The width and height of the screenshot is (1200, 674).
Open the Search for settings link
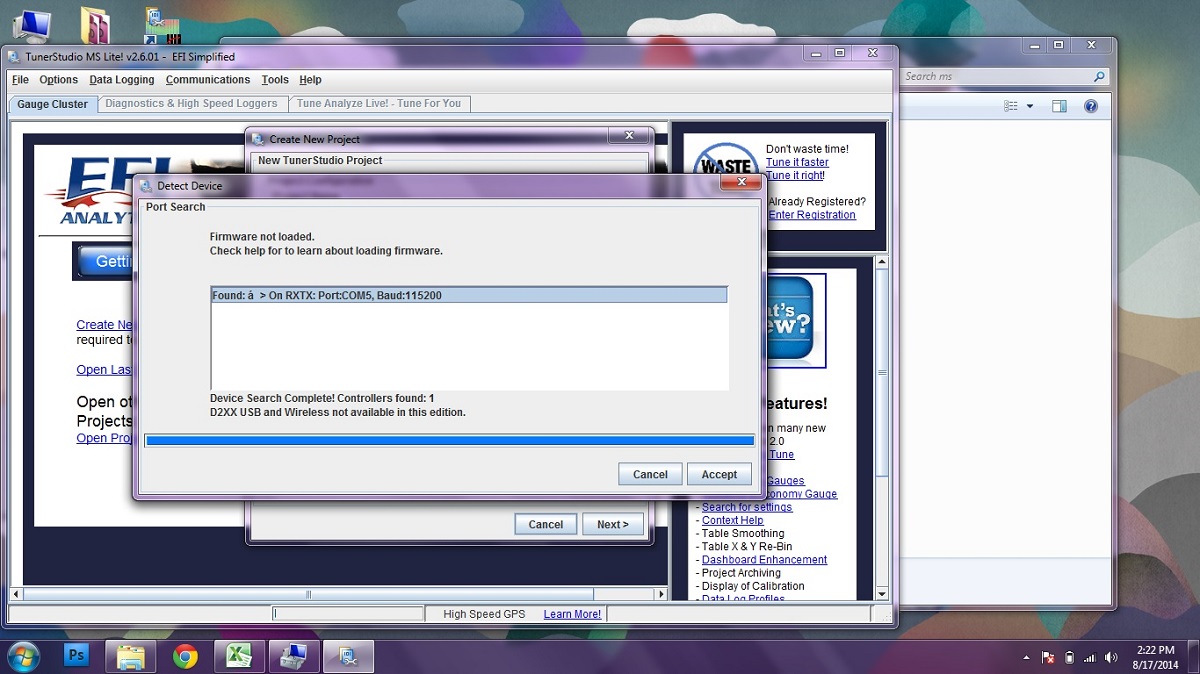pos(747,507)
